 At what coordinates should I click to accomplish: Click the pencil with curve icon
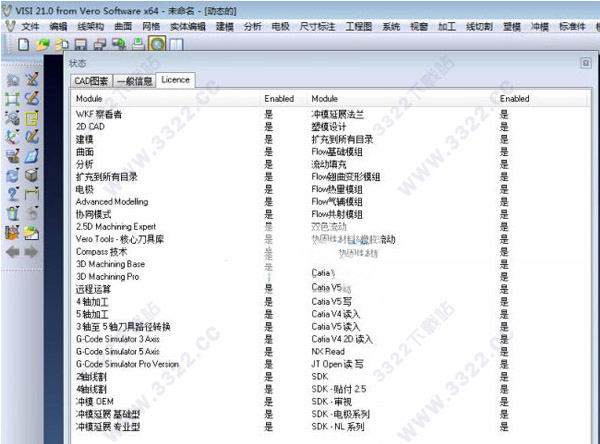click(32, 137)
